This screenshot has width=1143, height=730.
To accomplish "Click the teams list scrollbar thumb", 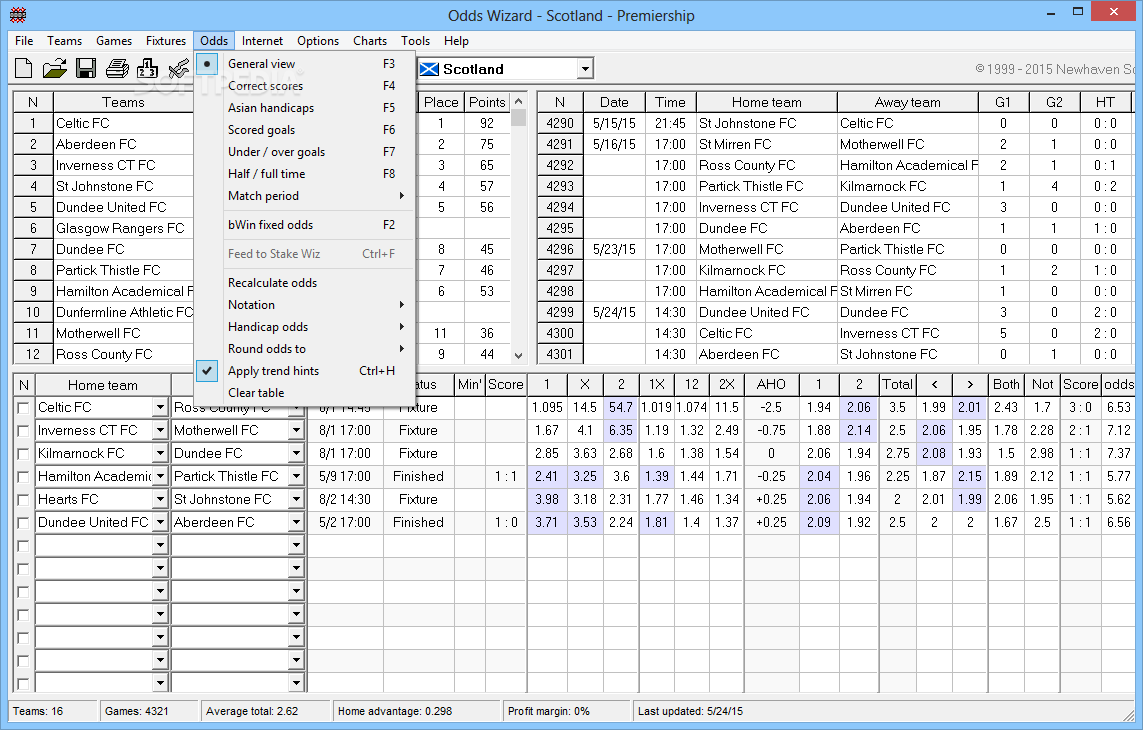I will [x=518, y=118].
